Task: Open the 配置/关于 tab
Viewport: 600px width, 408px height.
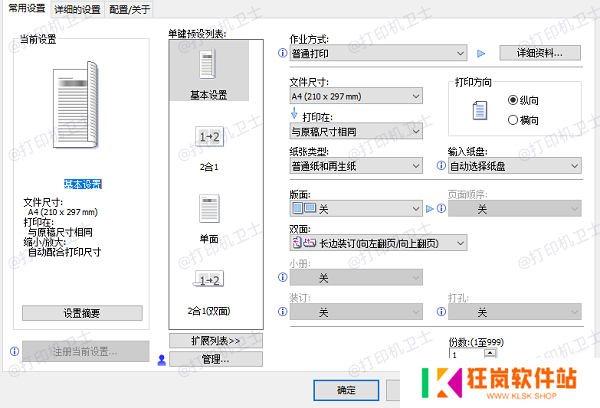Action: pos(131,9)
